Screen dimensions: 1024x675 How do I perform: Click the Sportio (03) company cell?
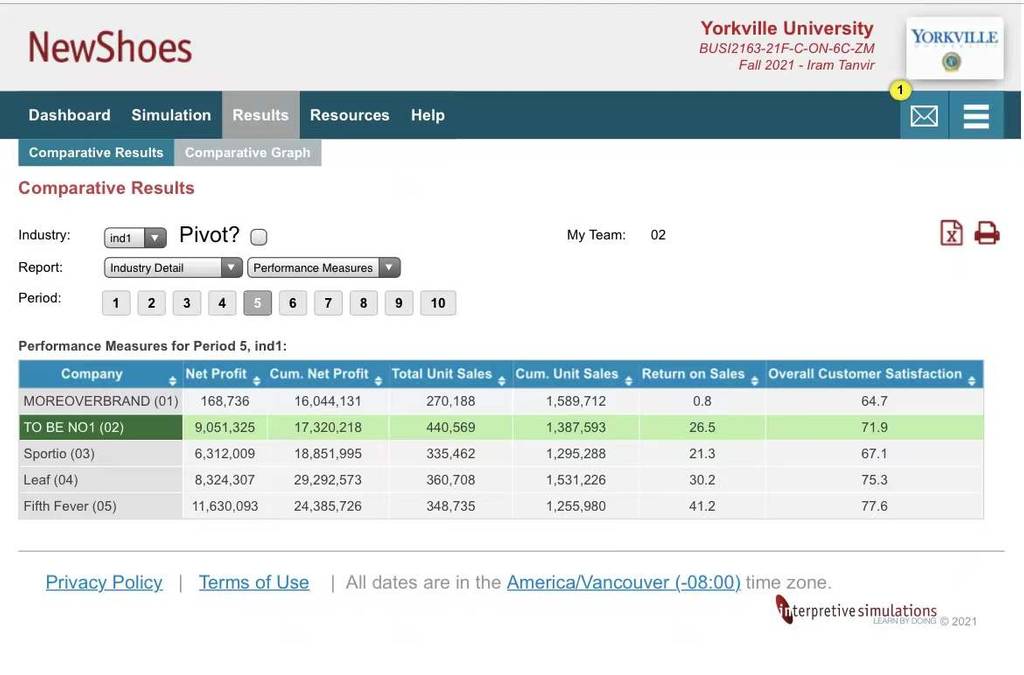click(x=101, y=454)
